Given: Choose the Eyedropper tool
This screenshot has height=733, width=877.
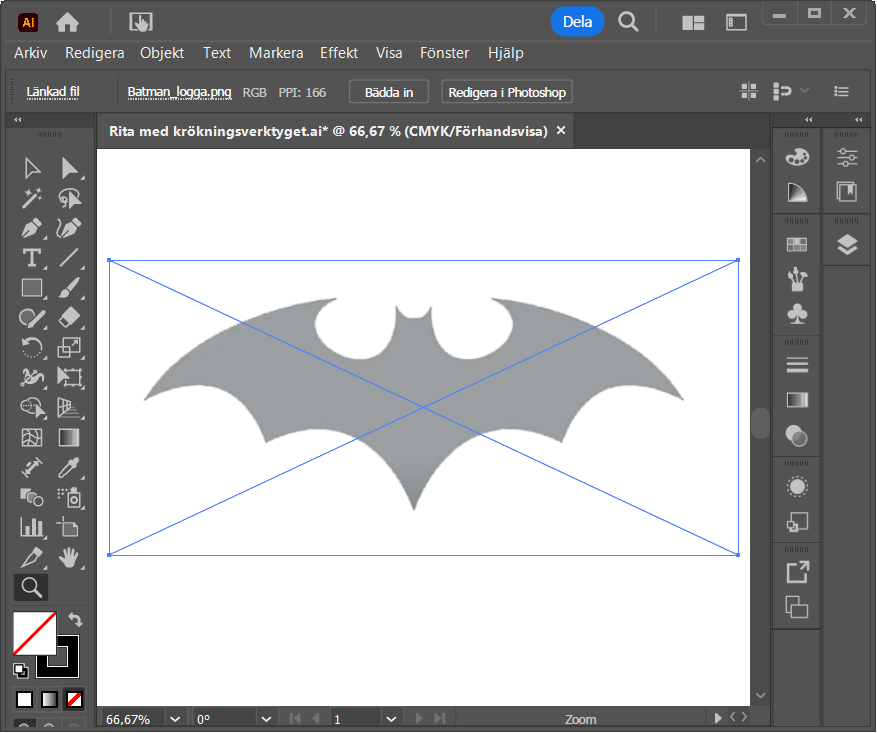Looking at the screenshot, I should (x=69, y=467).
